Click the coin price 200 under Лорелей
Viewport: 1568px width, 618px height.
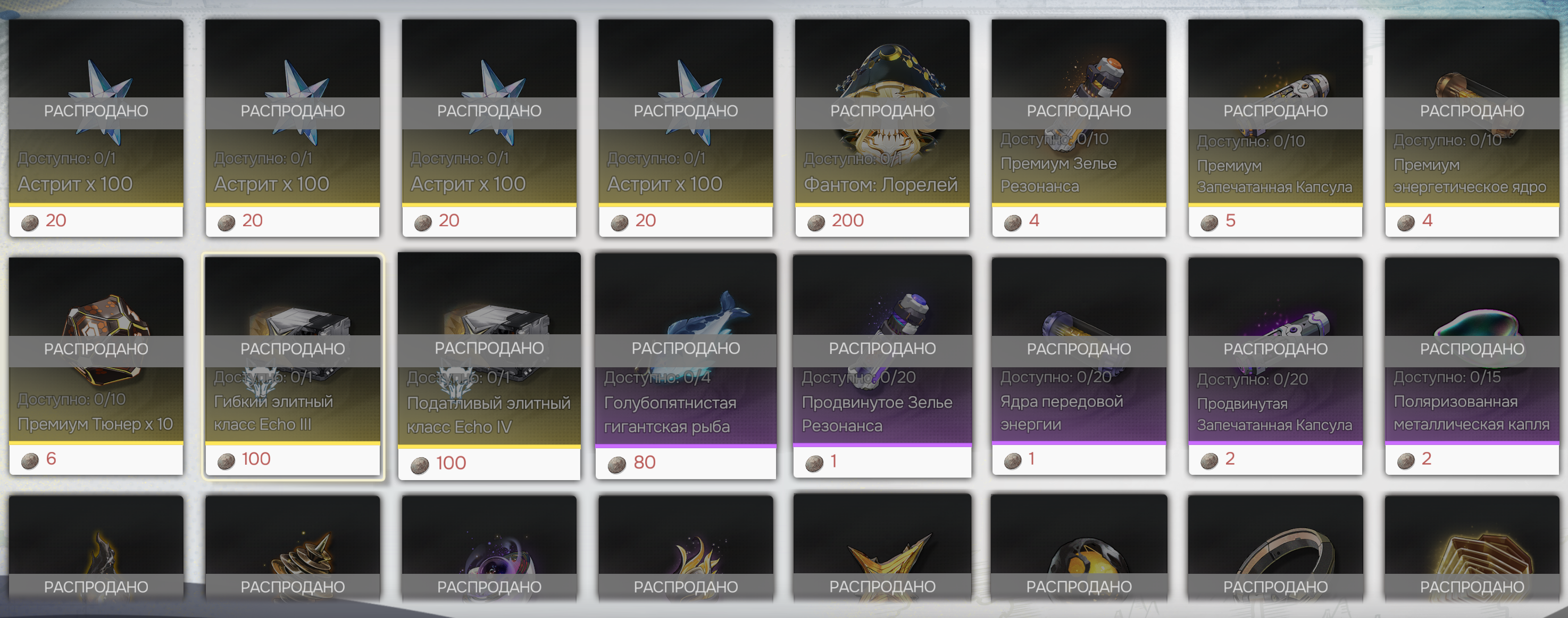point(847,220)
